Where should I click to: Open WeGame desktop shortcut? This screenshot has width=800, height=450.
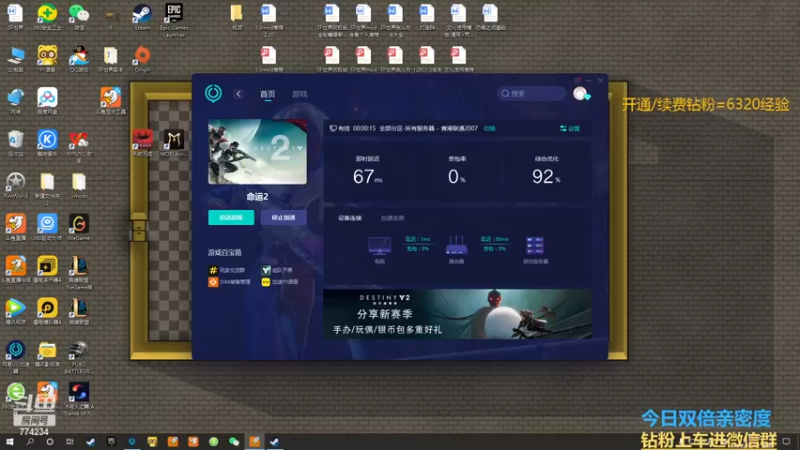[79, 228]
